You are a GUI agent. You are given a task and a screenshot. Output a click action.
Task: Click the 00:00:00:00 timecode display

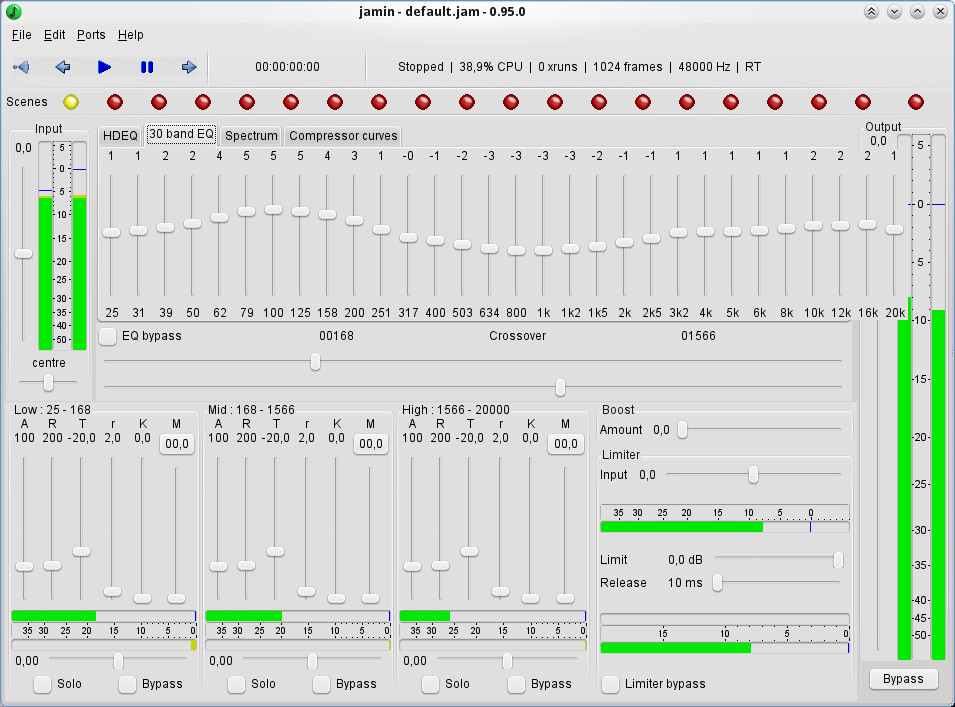coord(287,67)
